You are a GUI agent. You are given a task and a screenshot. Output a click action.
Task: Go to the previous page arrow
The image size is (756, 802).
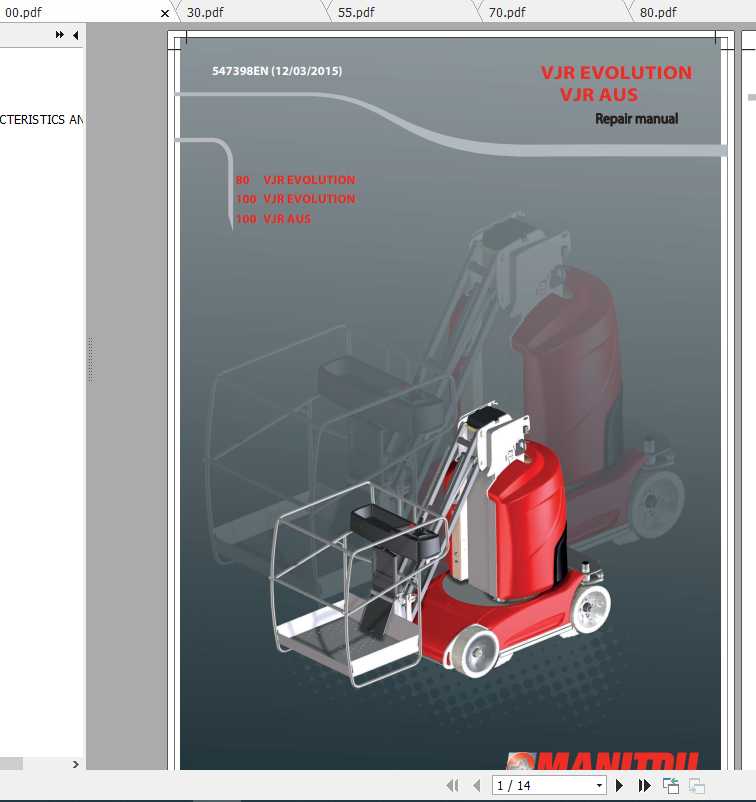[477, 786]
